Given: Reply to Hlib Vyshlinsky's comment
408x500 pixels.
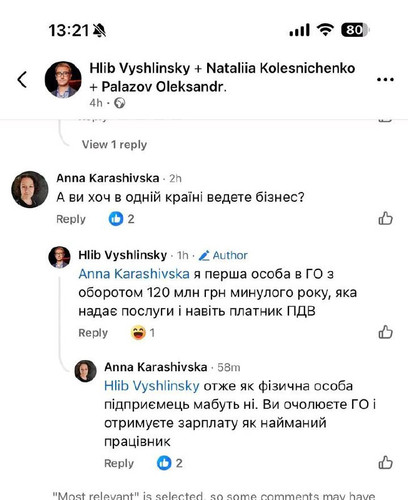Looking at the screenshot, I should coord(93,333).
